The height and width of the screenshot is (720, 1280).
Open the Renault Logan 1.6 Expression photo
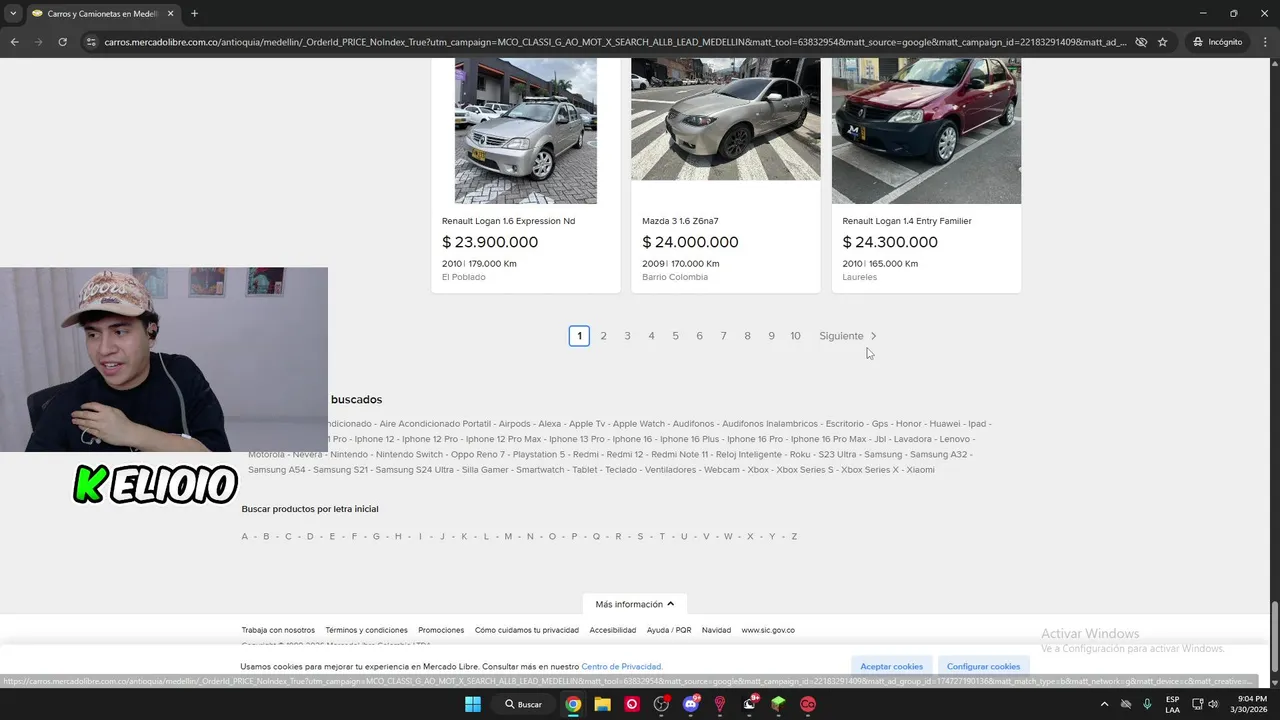pos(526,130)
